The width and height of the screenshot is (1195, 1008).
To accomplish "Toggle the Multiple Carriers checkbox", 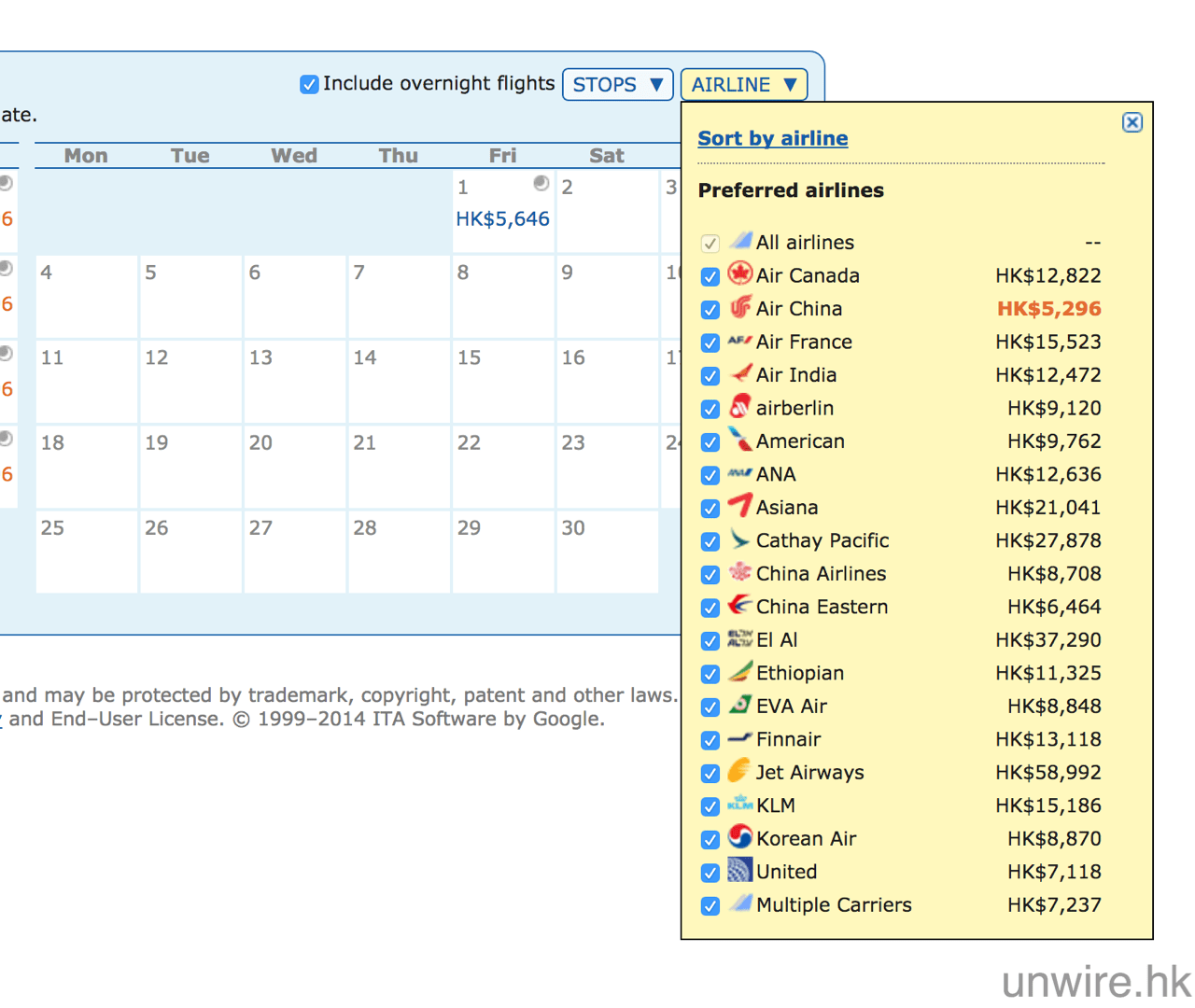I will tap(710, 905).
